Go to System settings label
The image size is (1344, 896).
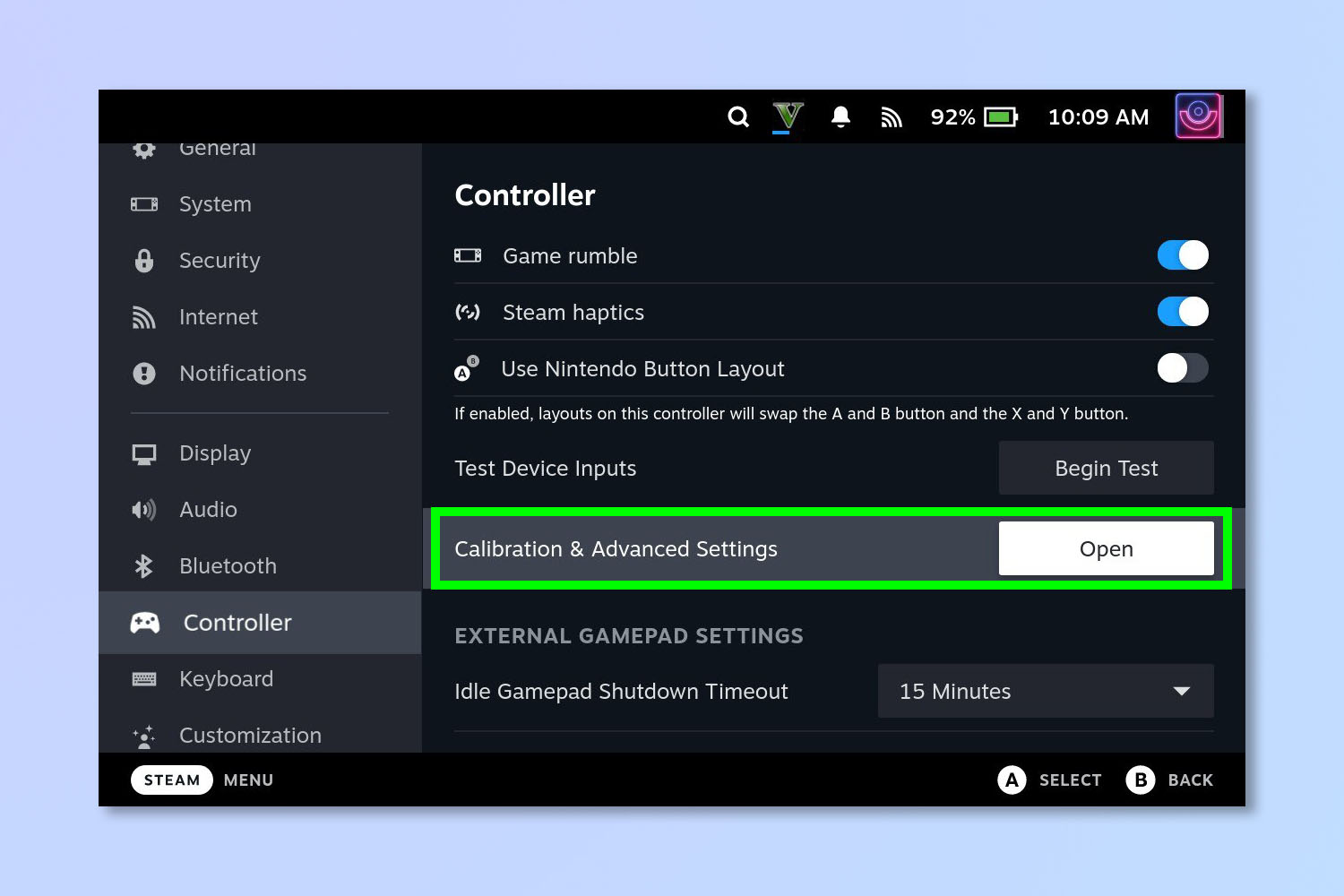coord(215,204)
